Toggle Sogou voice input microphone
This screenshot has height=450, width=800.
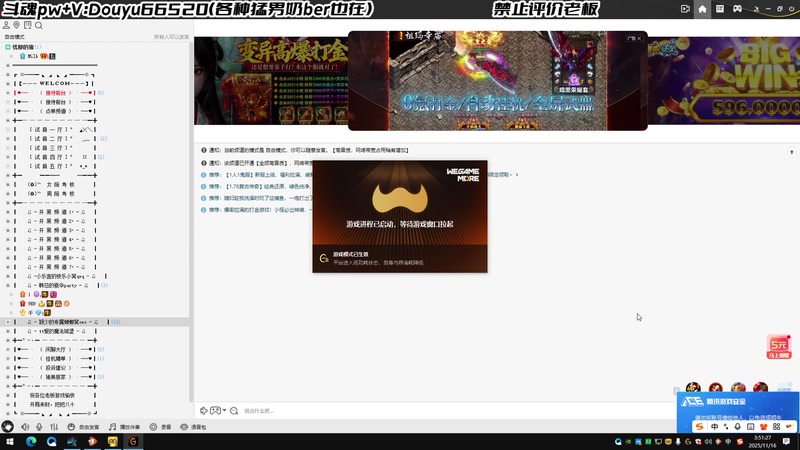[x=738, y=427]
